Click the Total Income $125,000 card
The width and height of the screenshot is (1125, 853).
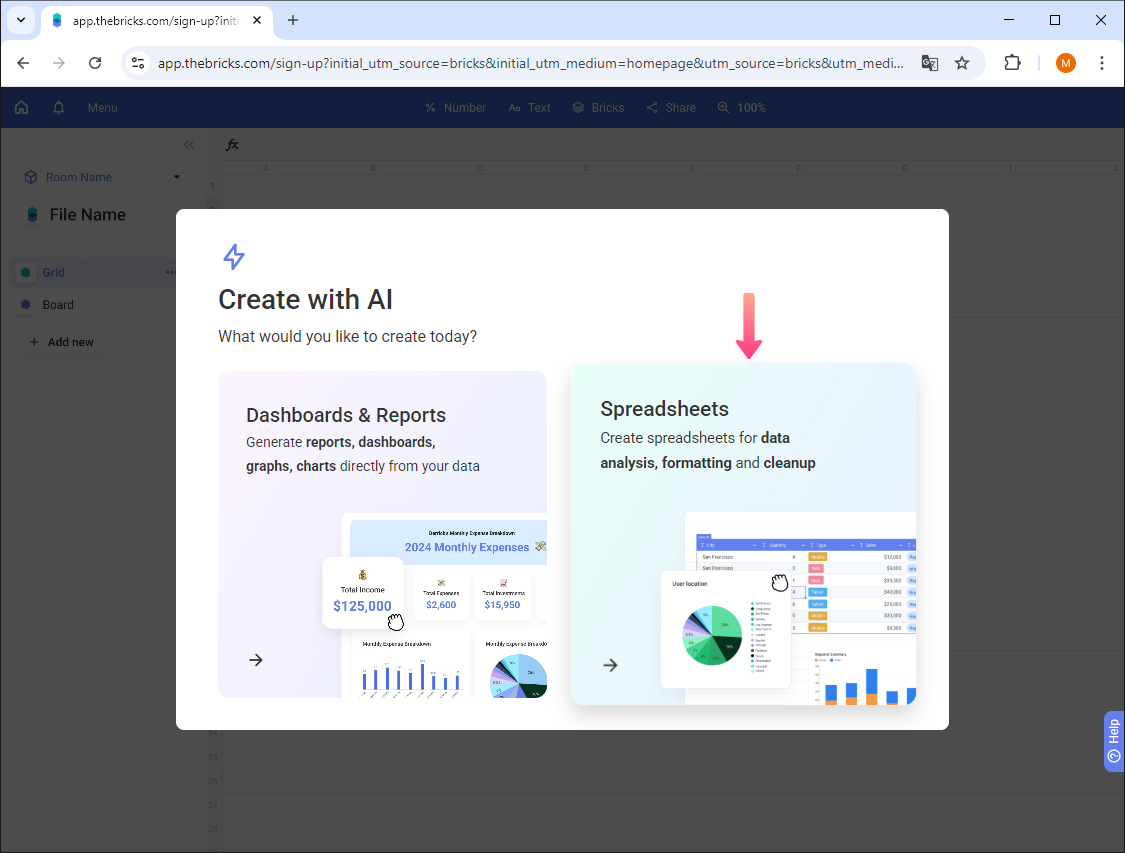coord(363,593)
